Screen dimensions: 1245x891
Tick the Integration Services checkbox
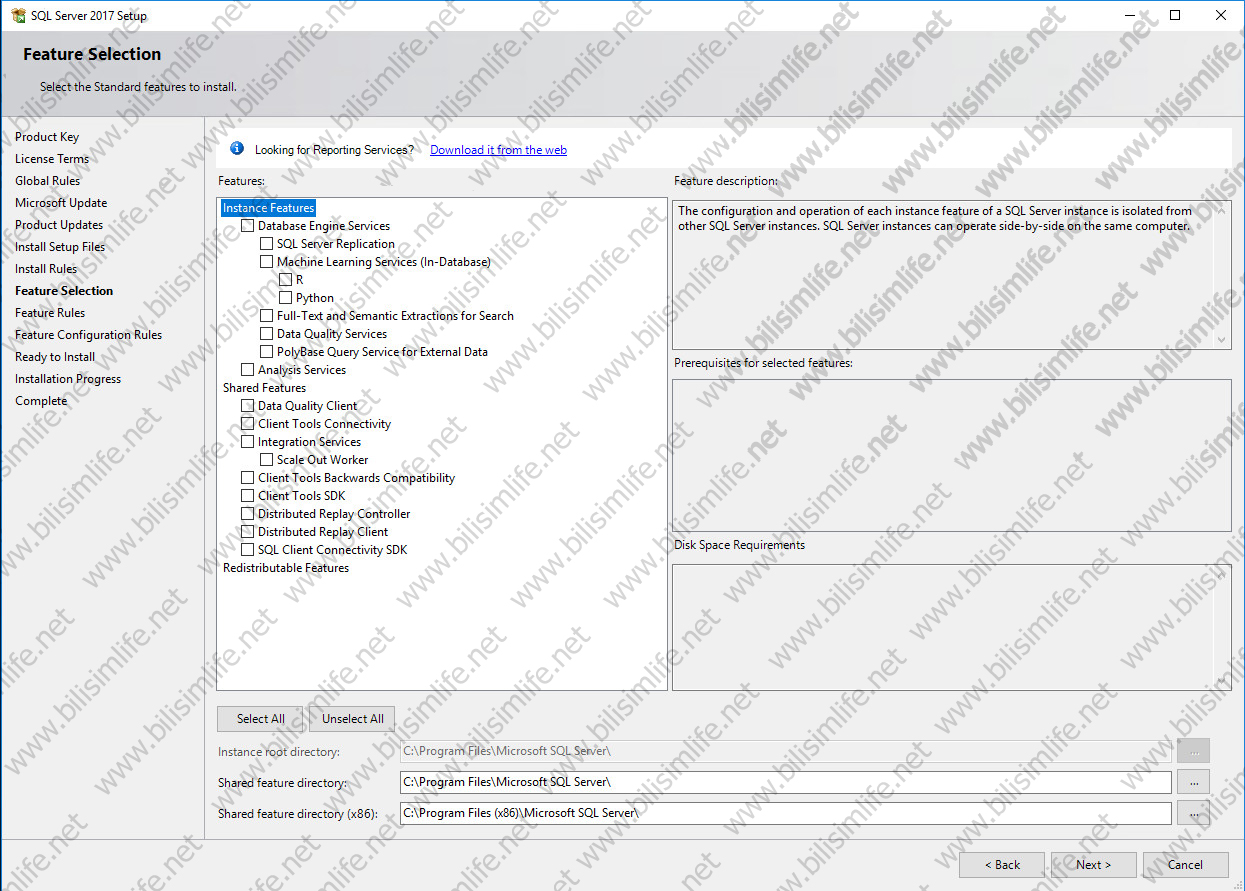click(248, 442)
